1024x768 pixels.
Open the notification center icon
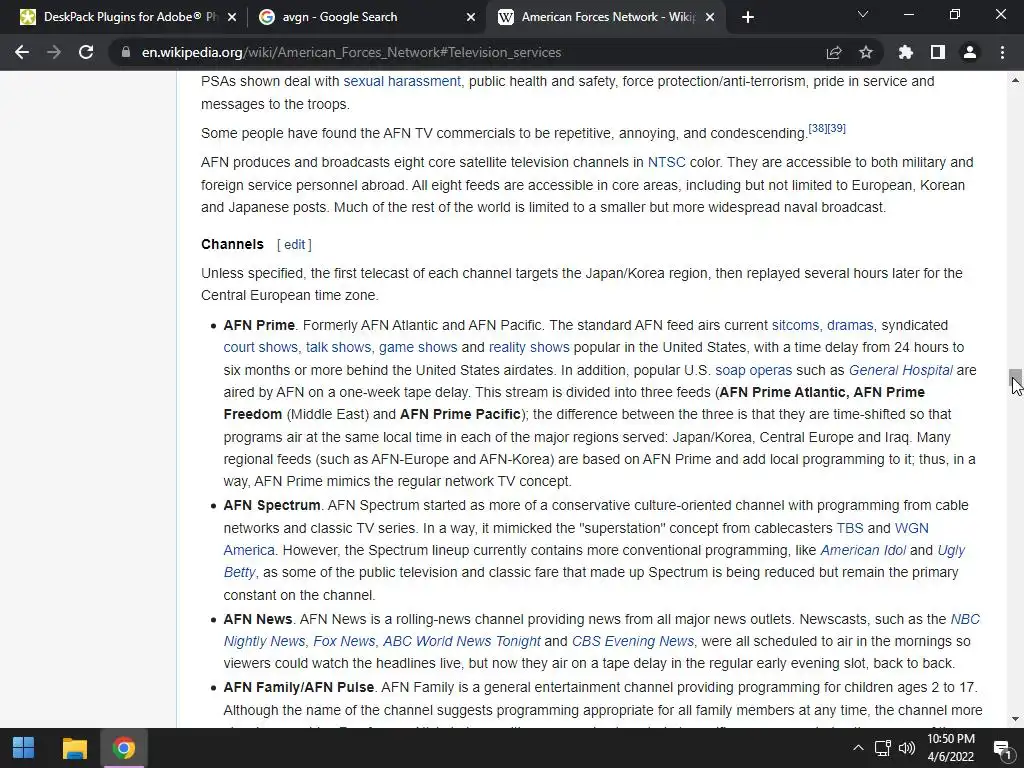[x=1002, y=748]
